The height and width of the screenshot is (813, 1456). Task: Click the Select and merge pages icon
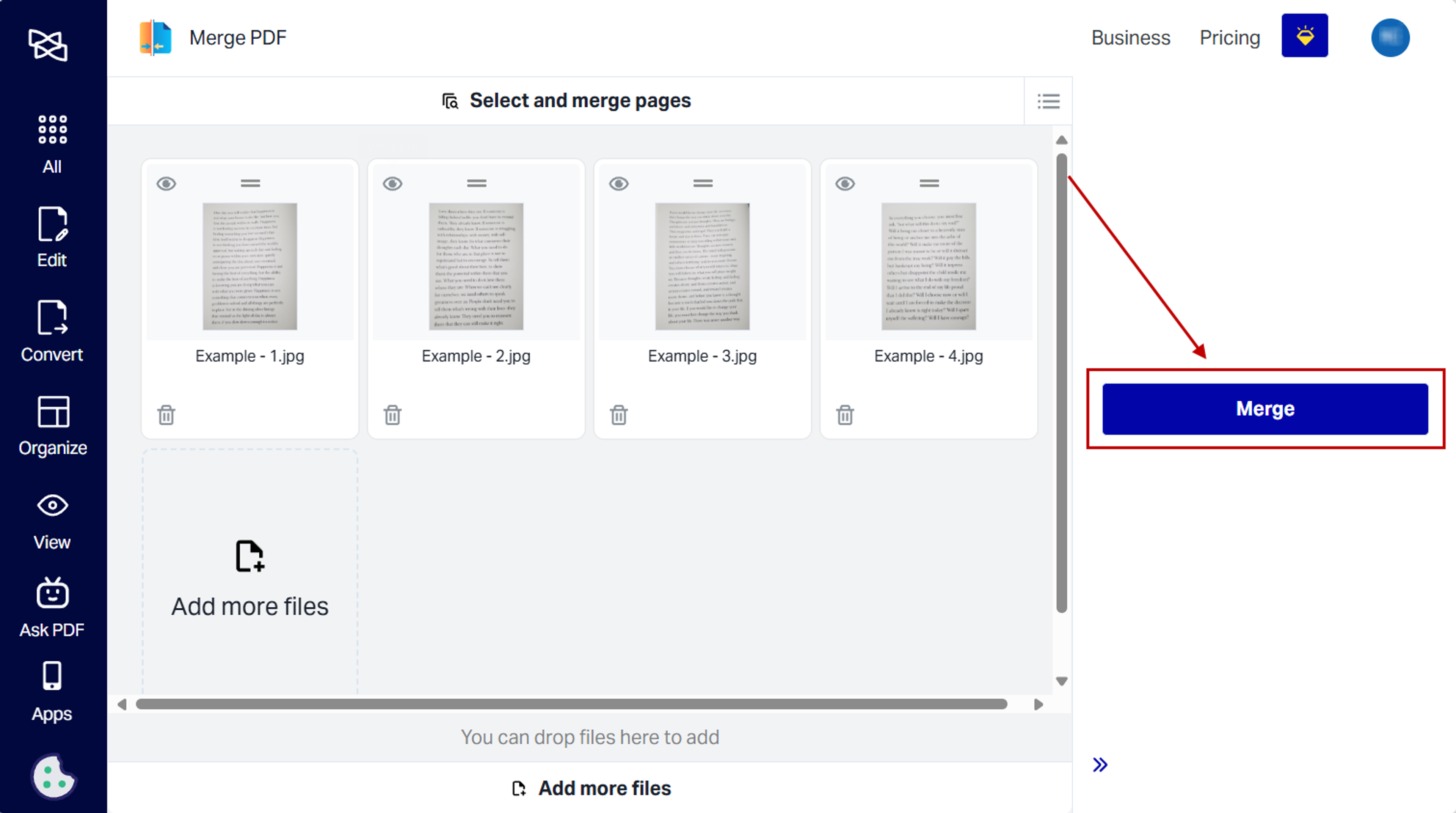[450, 101]
